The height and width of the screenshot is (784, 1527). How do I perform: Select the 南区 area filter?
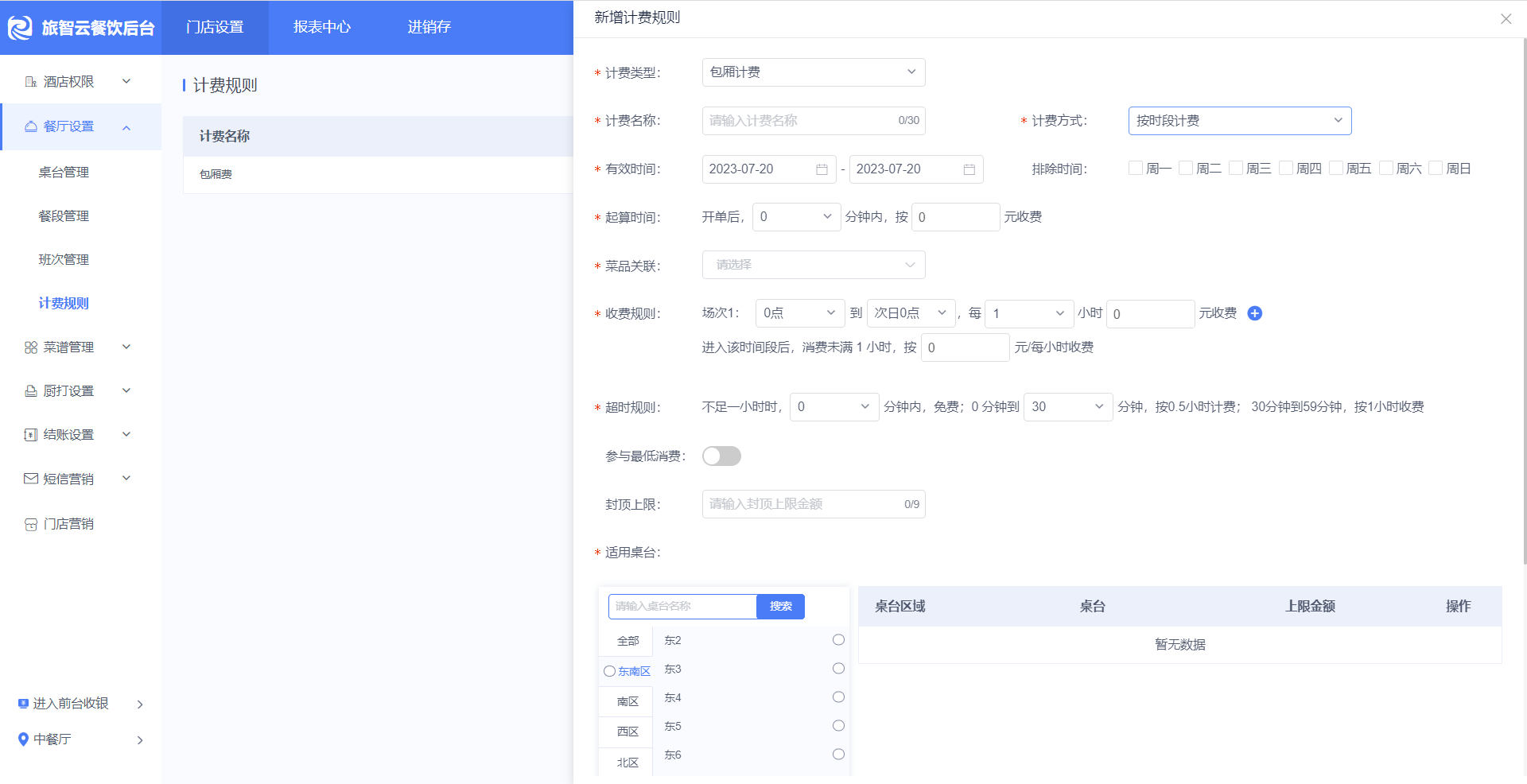(628, 702)
